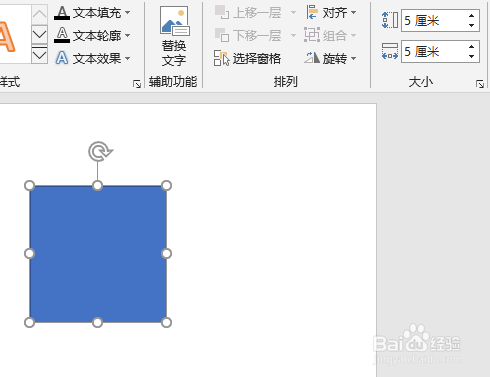This screenshot has width=490, height=377.
Task: Click the bottom-middle resize handle of square
Action: click(x=97, y=322)
